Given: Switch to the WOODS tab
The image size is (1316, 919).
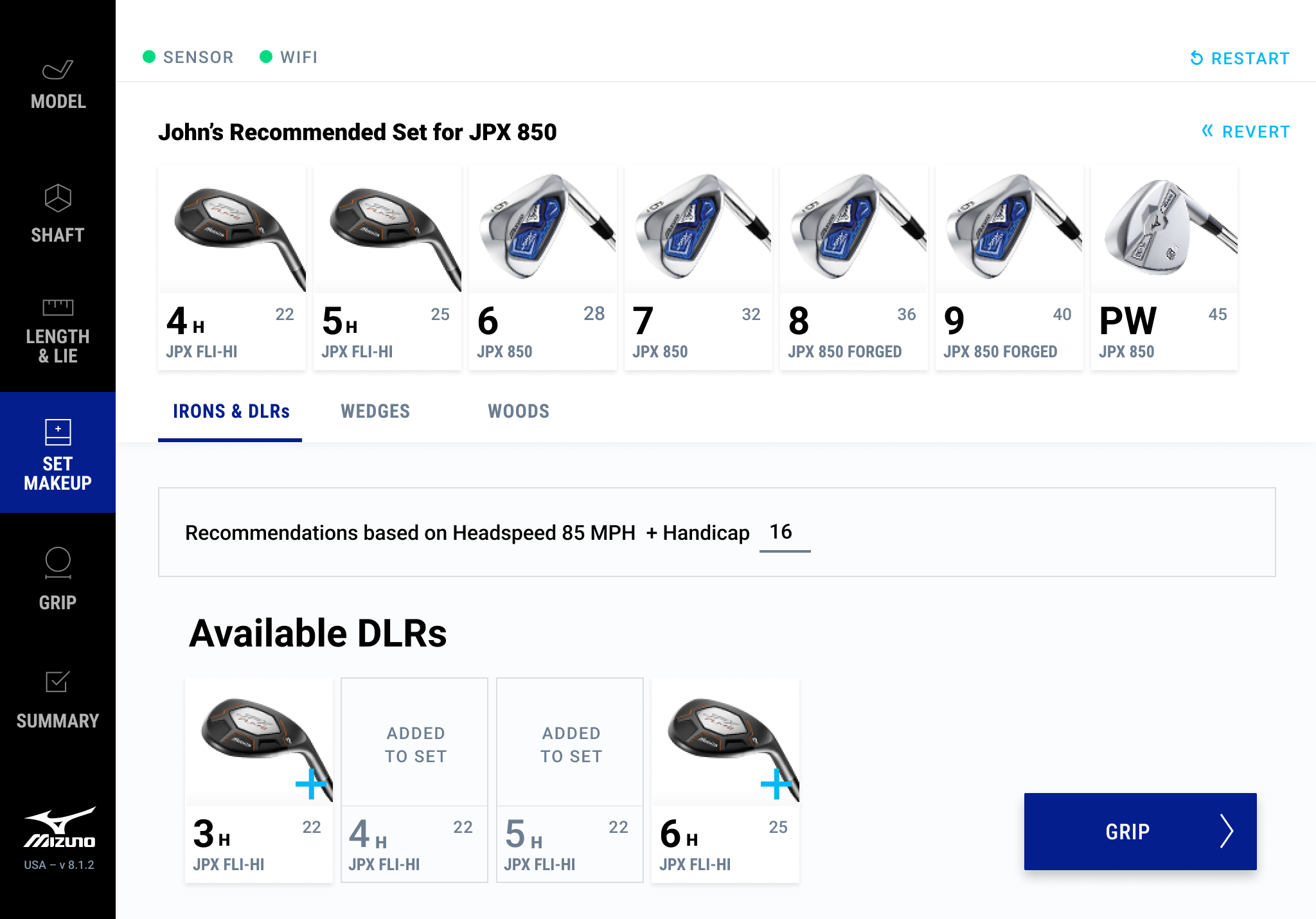Looking at the screenshot, I should click(x=519, y=411).
